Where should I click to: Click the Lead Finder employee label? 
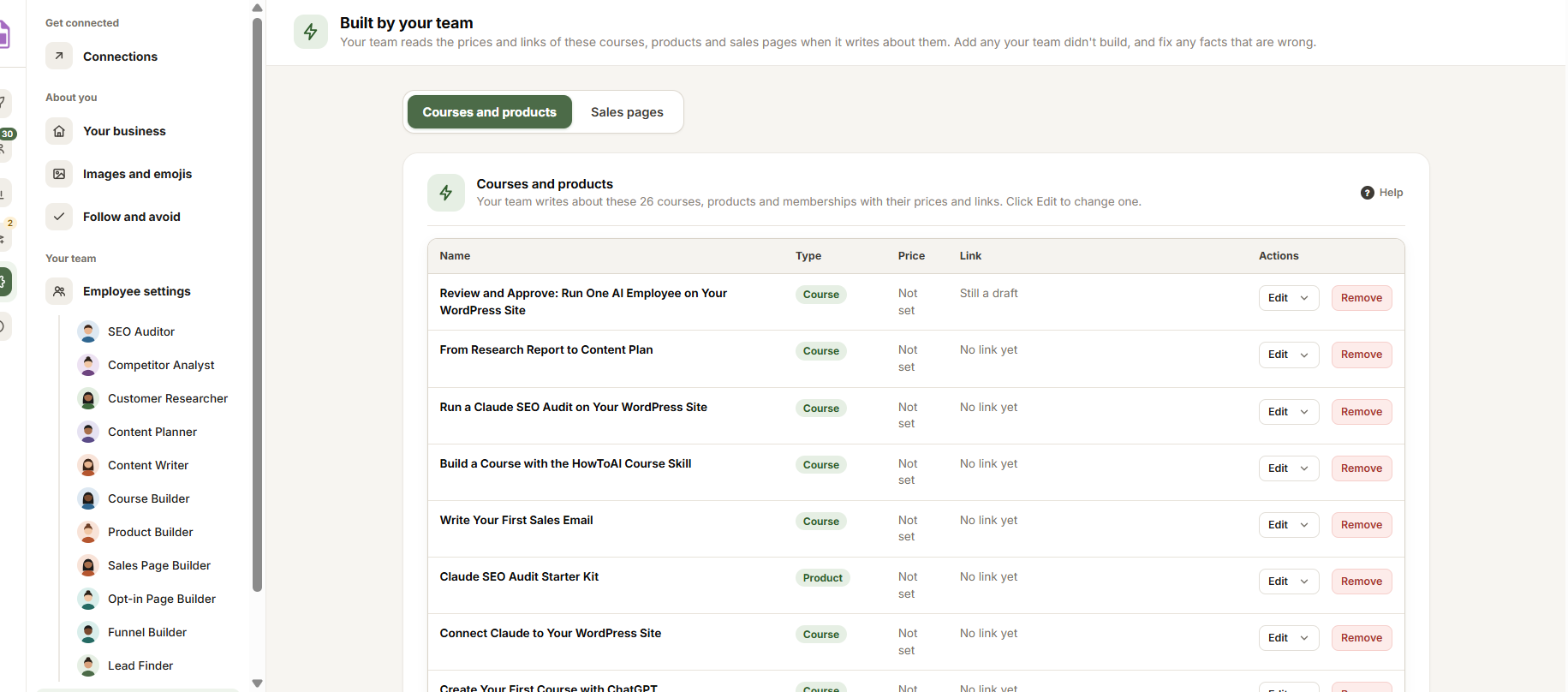pos(140,665)
